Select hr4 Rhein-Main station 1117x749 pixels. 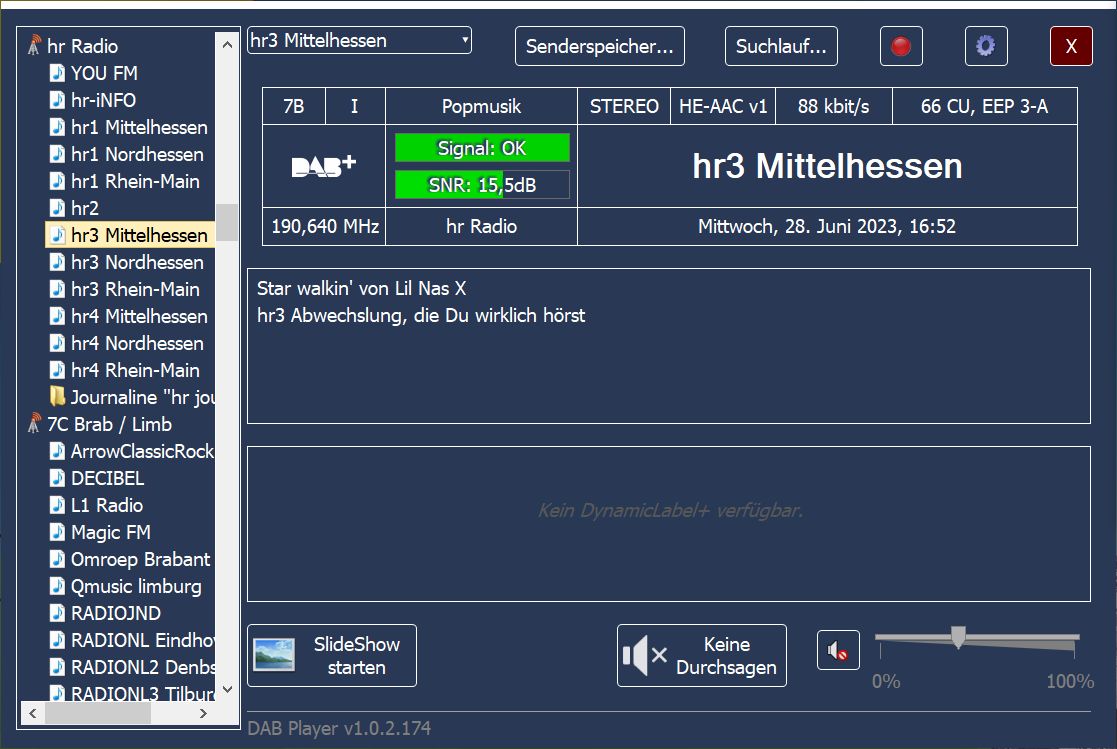(x=135, y=370)
